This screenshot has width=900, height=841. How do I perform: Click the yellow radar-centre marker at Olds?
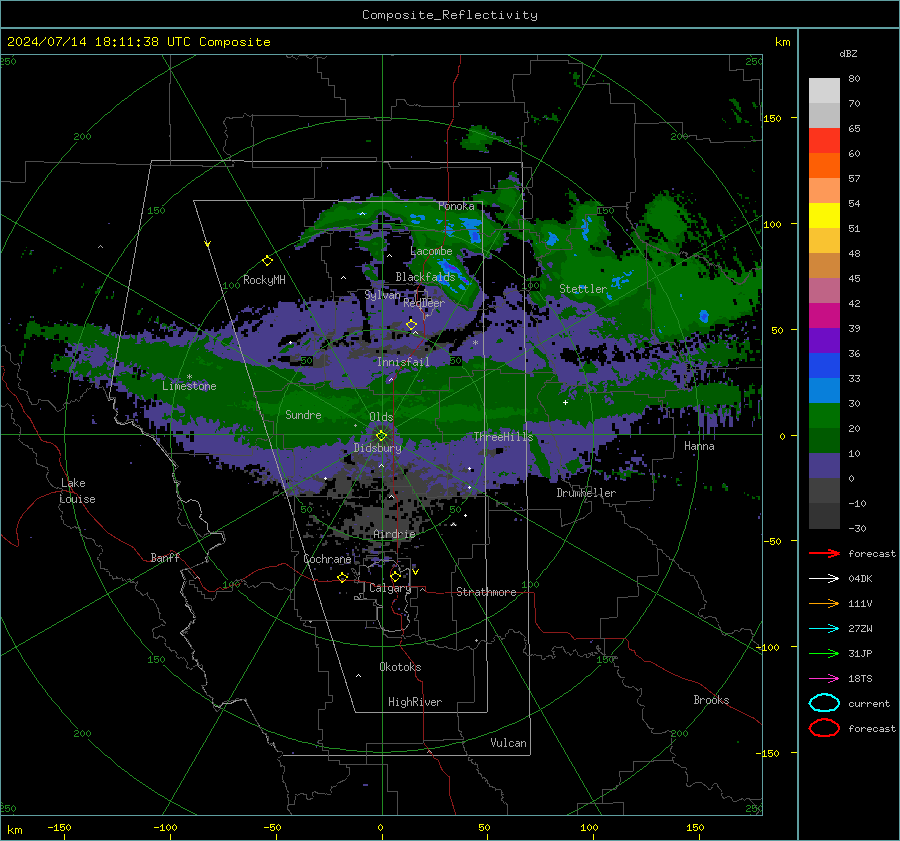pos(382,435)
